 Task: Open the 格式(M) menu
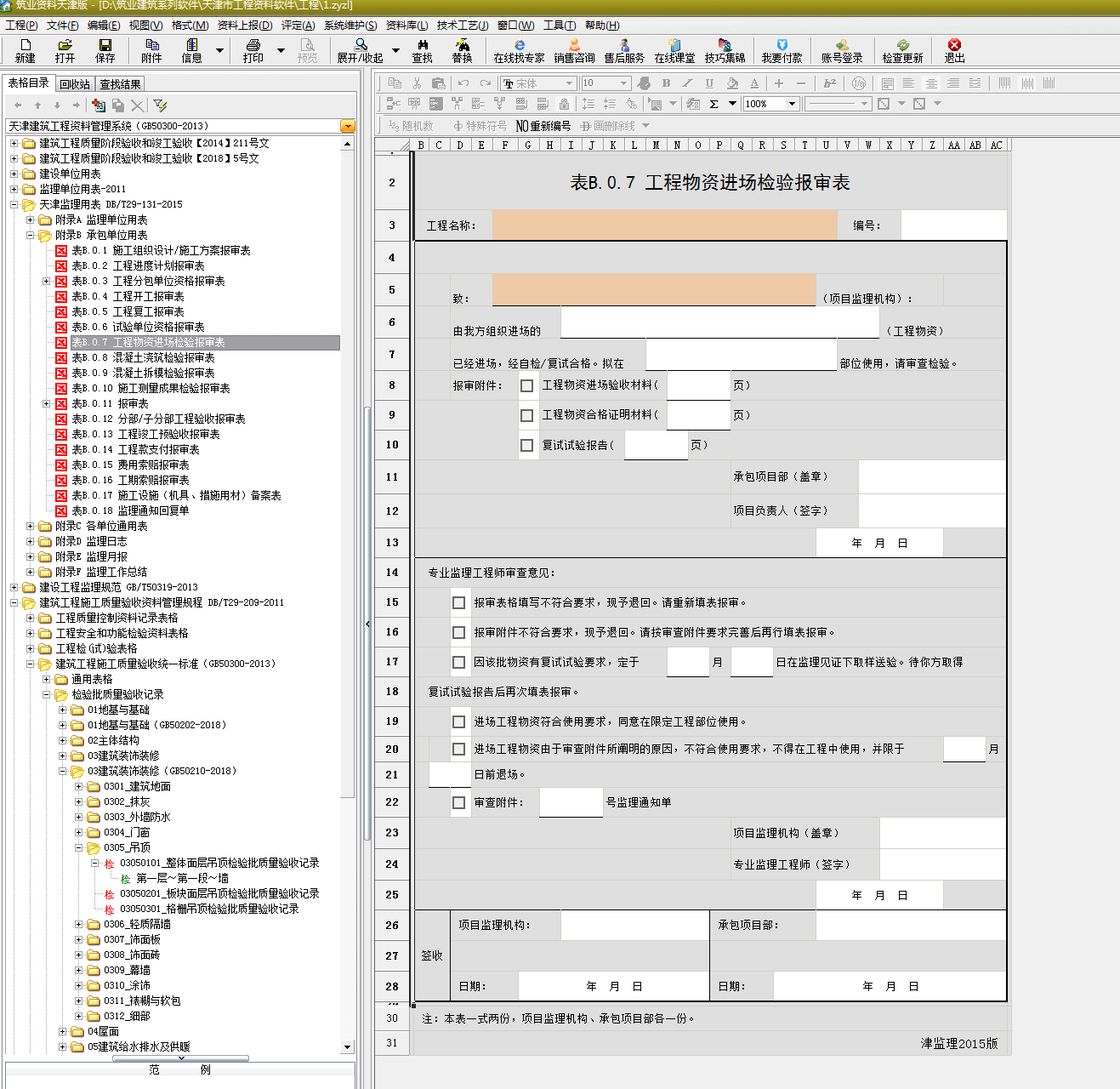(x=190, y=26)
